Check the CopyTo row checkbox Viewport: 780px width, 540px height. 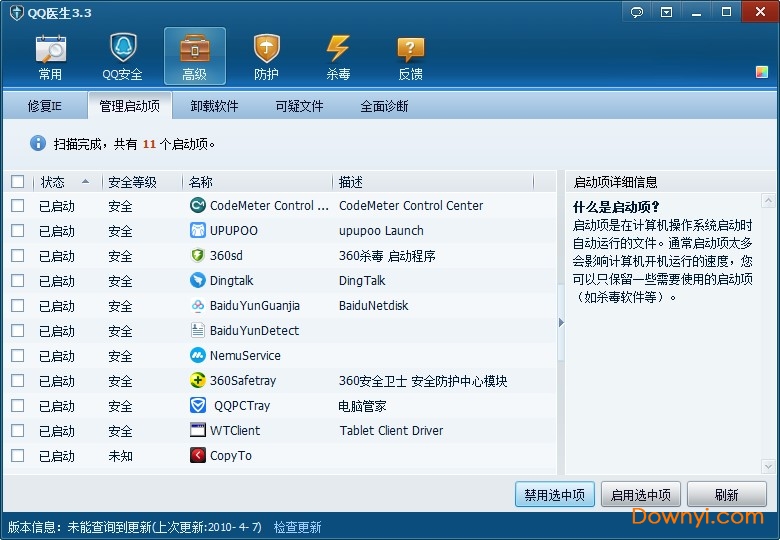point(17,455)
